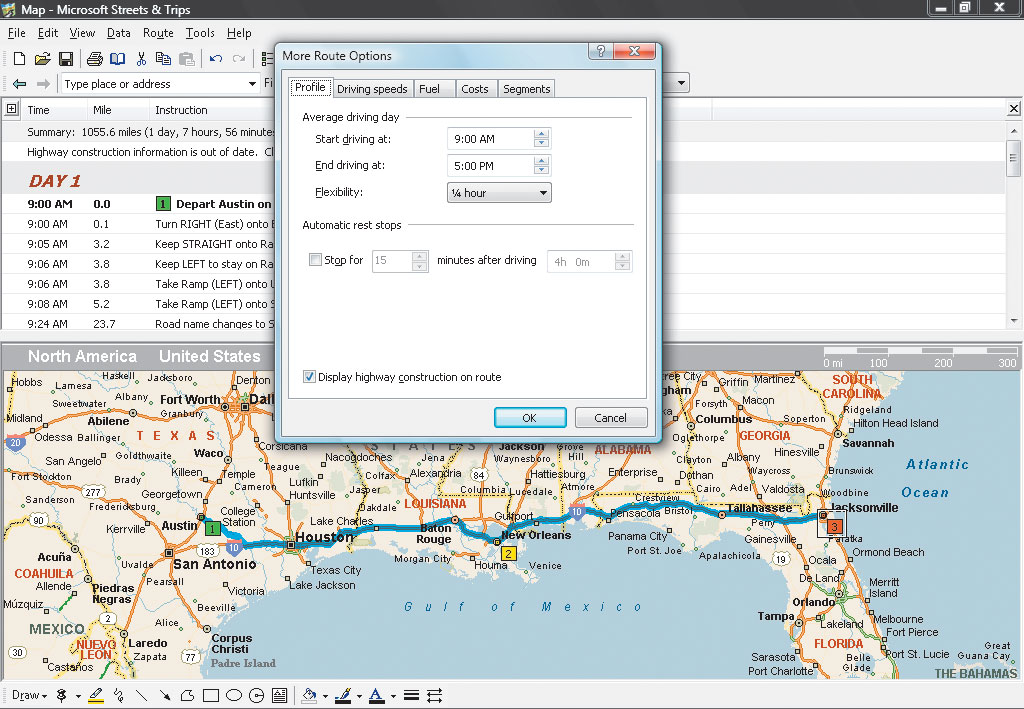
Task: Insert a text box with the text box tool
Action: click(x=280, y=695)
